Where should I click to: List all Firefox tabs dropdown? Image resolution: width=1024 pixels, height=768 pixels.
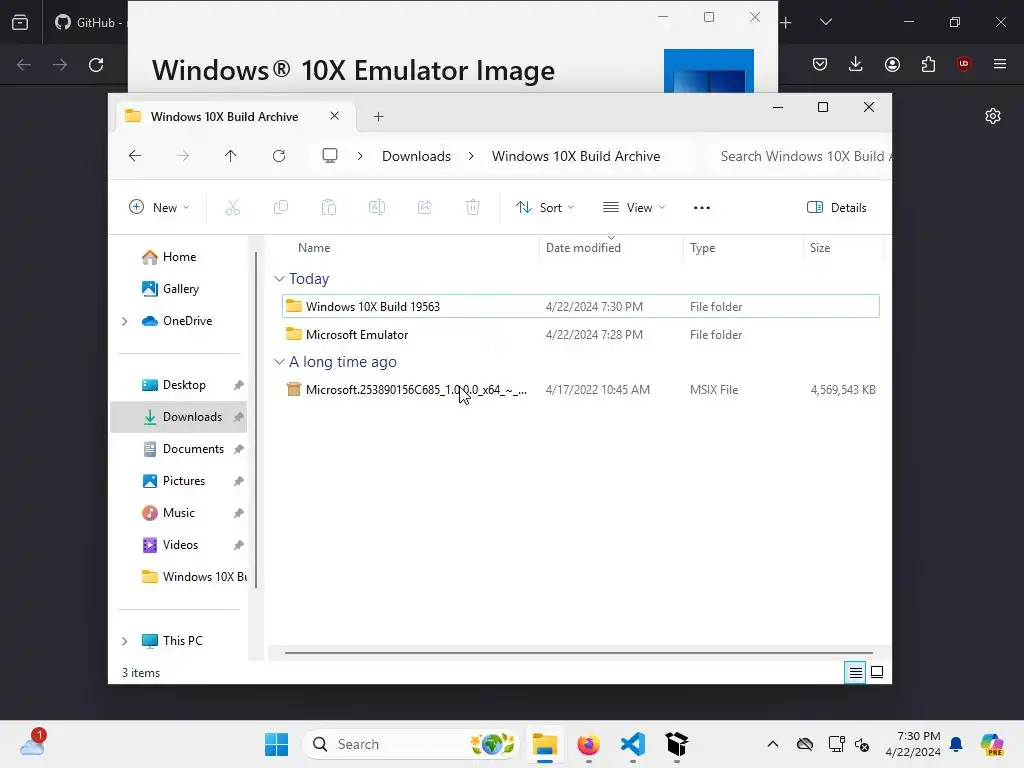[825, 22]
